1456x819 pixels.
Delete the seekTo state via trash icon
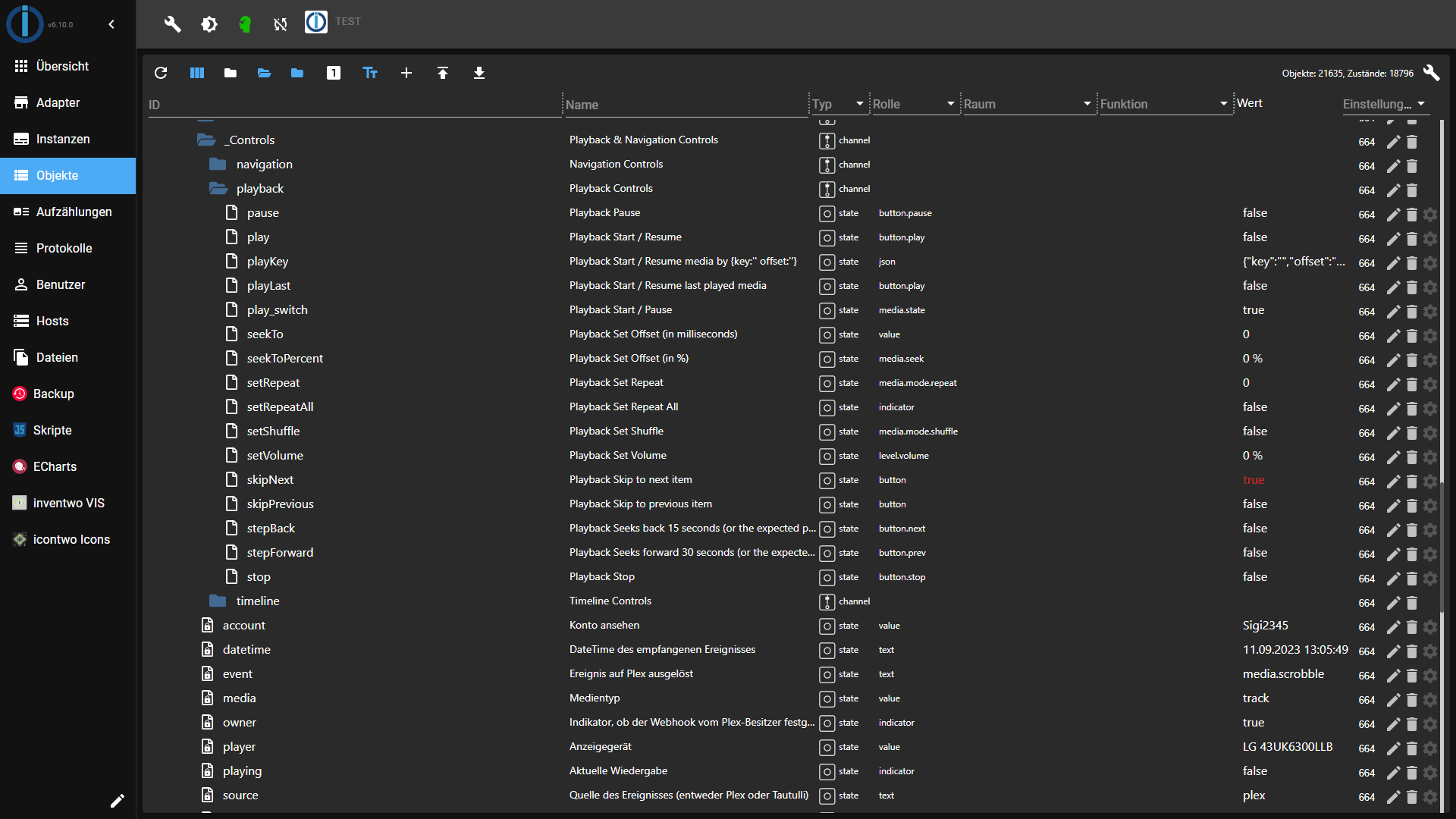pyautogui.click(x=1412, y=336)
